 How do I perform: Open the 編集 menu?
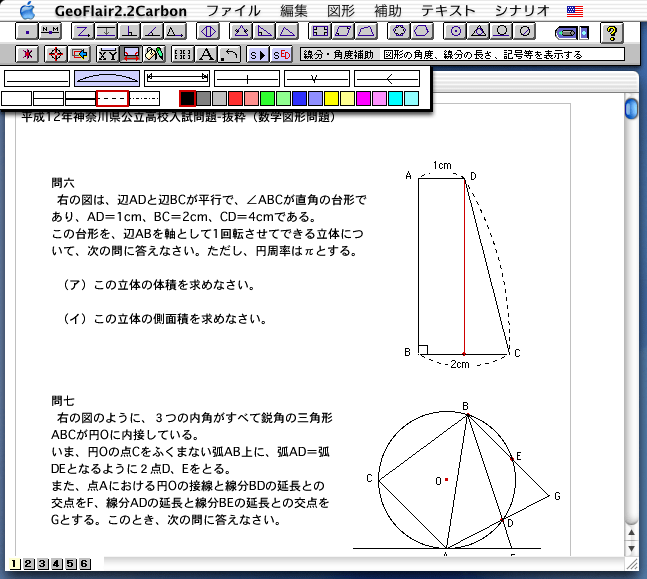tap(294, 11)
